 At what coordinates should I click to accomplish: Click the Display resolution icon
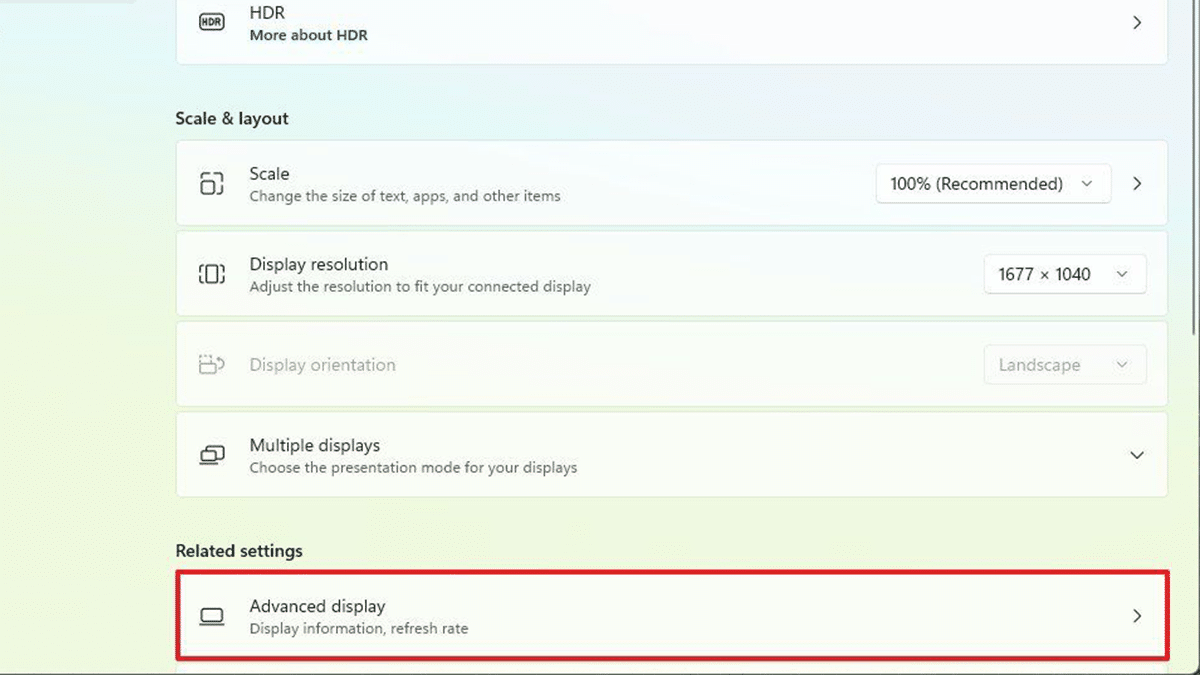(x=212, y=274)
